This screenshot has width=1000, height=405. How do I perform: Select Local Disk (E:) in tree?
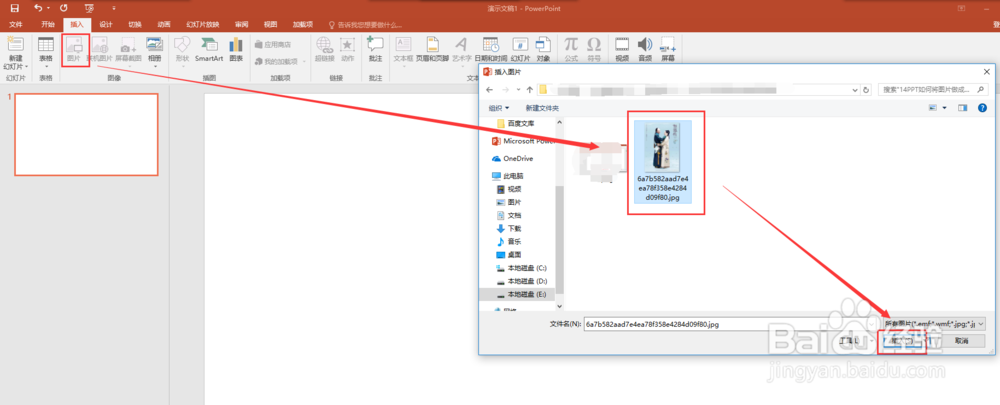(x=522, y=295)
